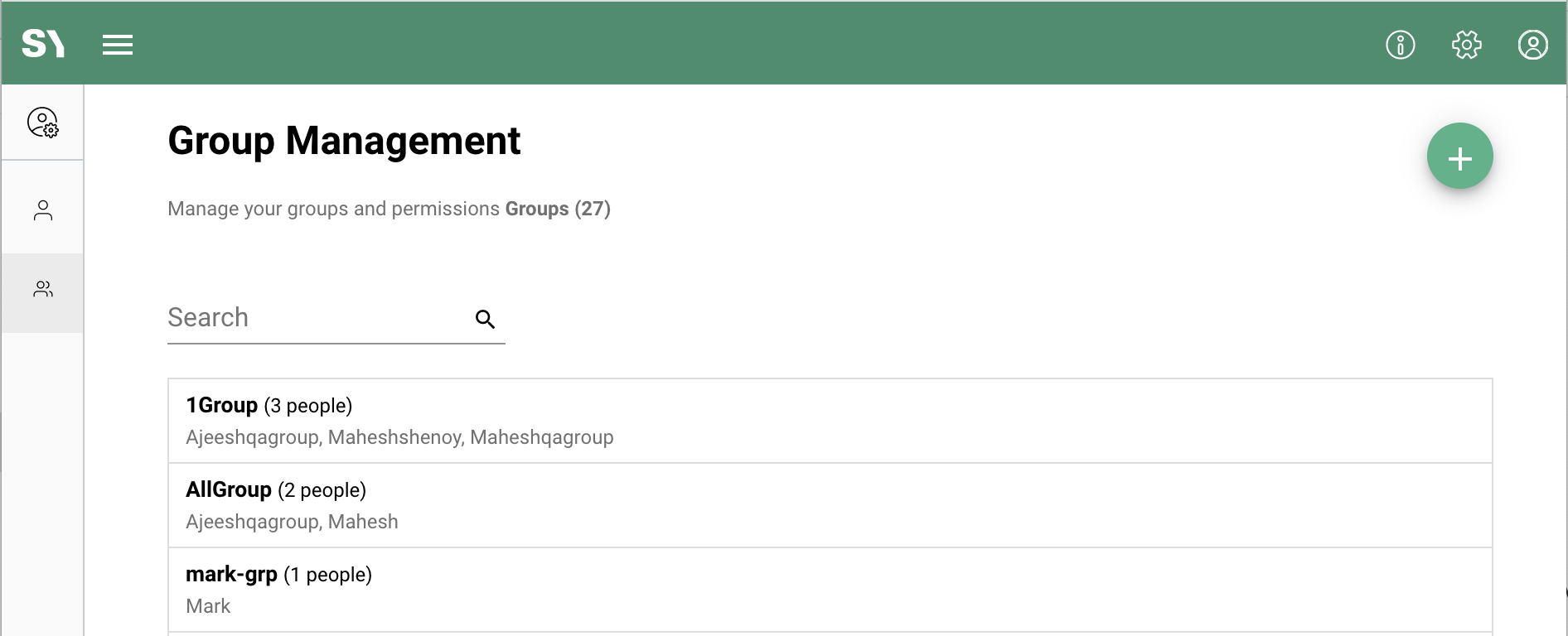Open the mark-grp list entry

829,590
